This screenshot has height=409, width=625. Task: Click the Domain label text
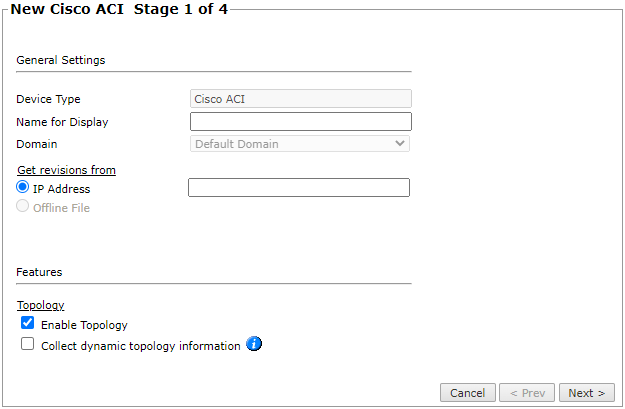[x=37, y=144]
